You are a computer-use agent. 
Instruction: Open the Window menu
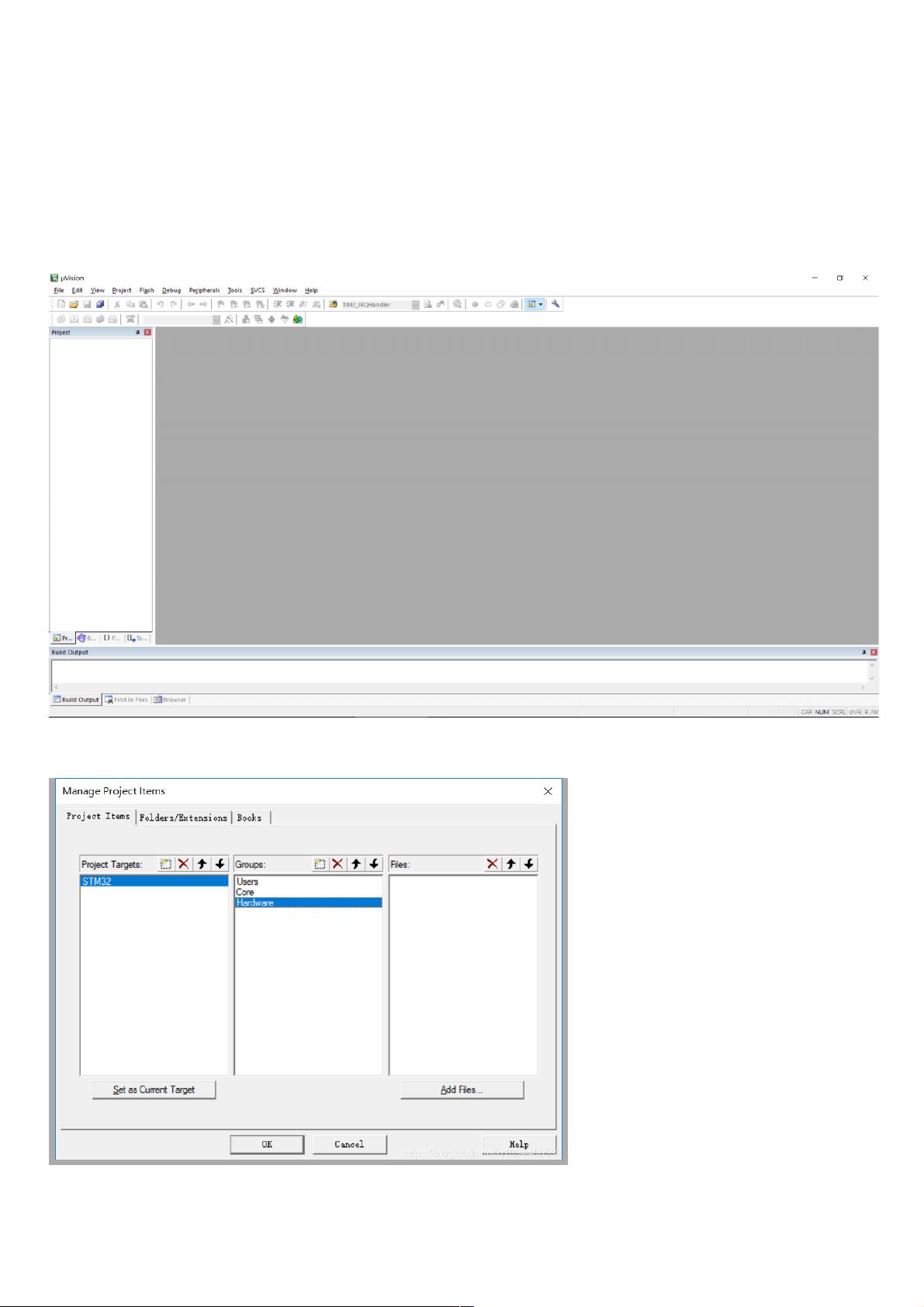[x=285, y=290]
